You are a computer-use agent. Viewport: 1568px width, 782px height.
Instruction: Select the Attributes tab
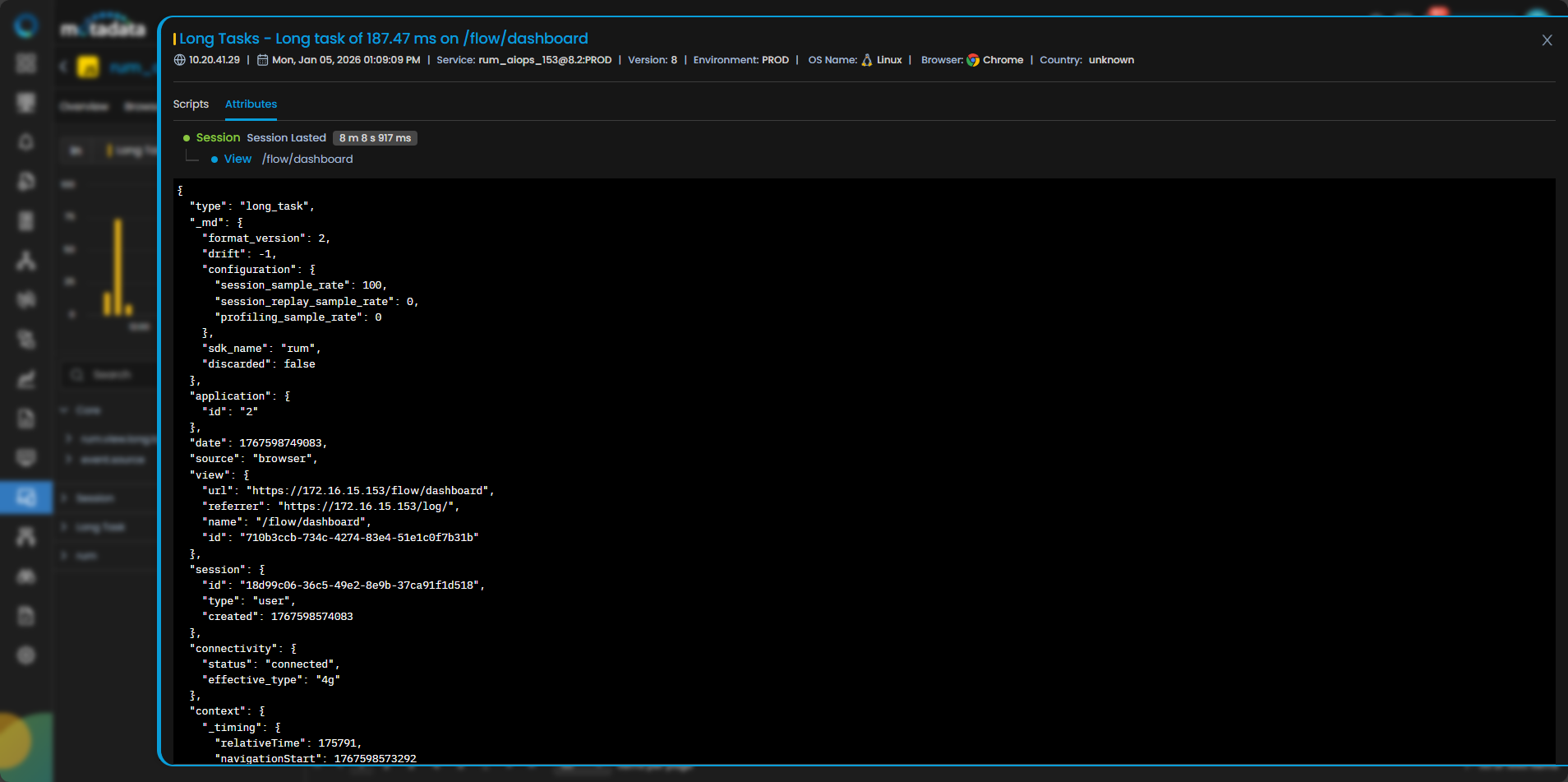(251, 104)
